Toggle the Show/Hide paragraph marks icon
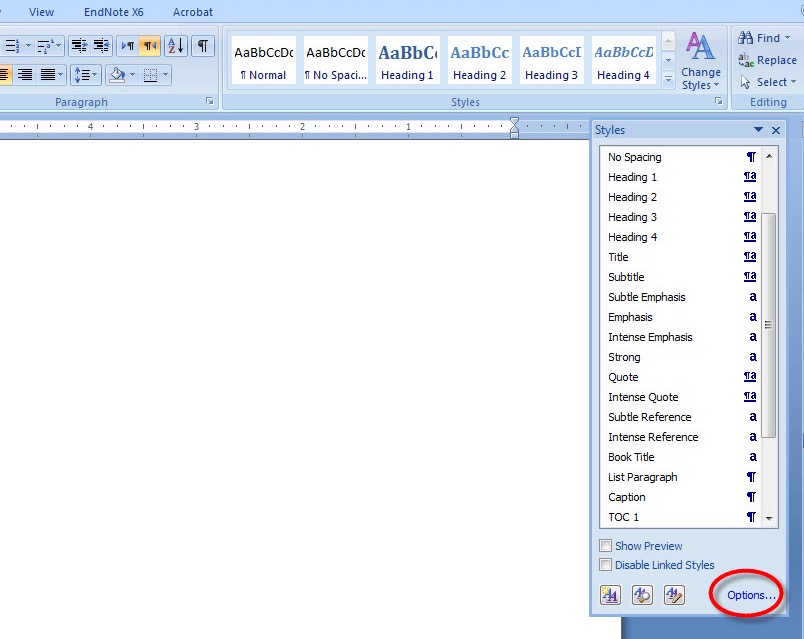Image resolution: width=804 pixels, height=639 pixels. click(203, 46)
